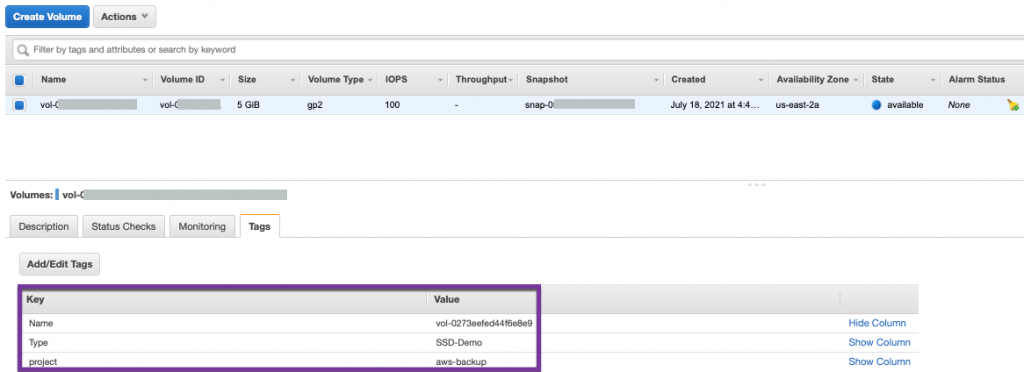Click the blue available state icon
1024x372 pixels.
click(x=876, y=105)
